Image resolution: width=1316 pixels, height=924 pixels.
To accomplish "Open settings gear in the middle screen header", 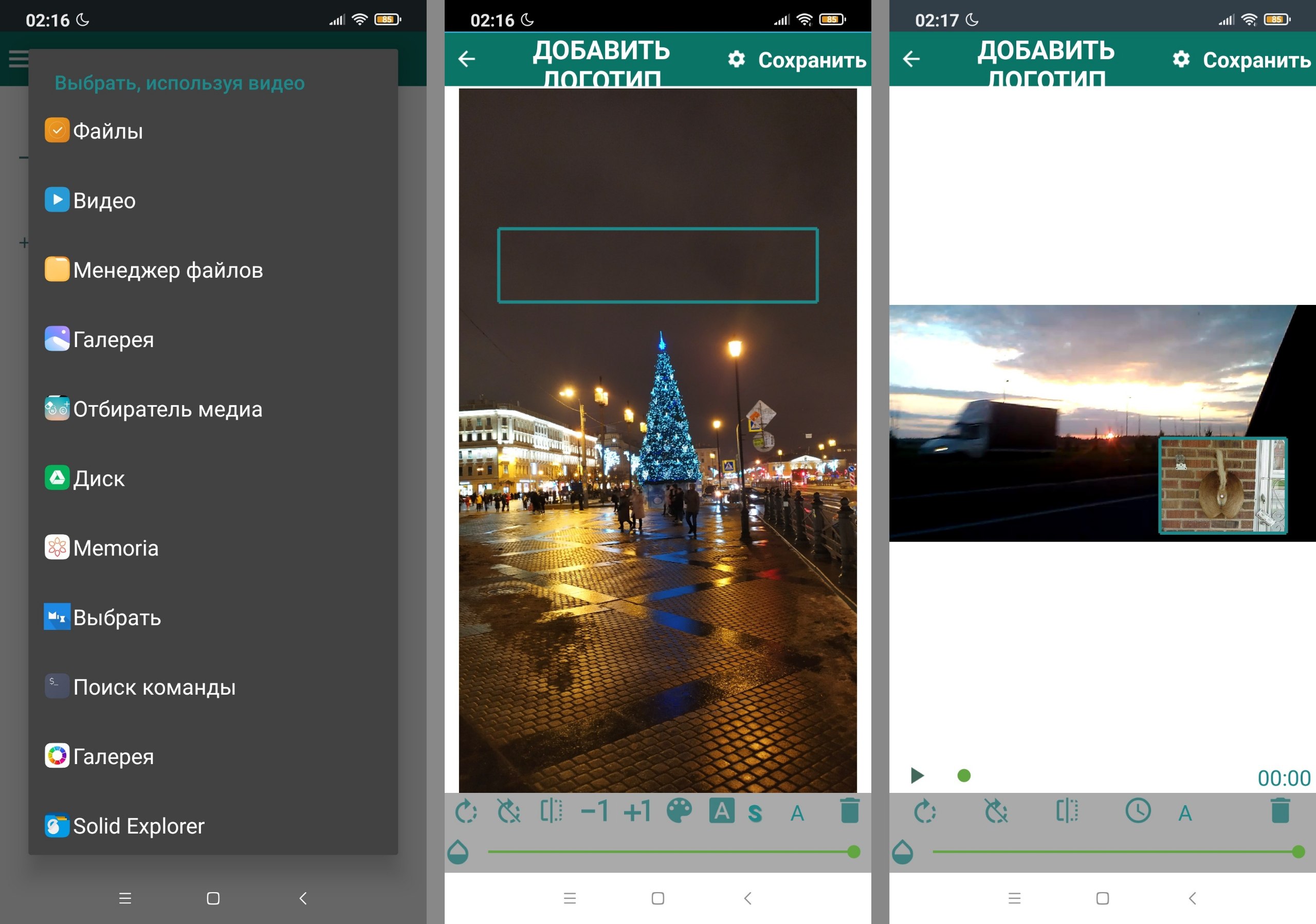I will click(737, 59).
